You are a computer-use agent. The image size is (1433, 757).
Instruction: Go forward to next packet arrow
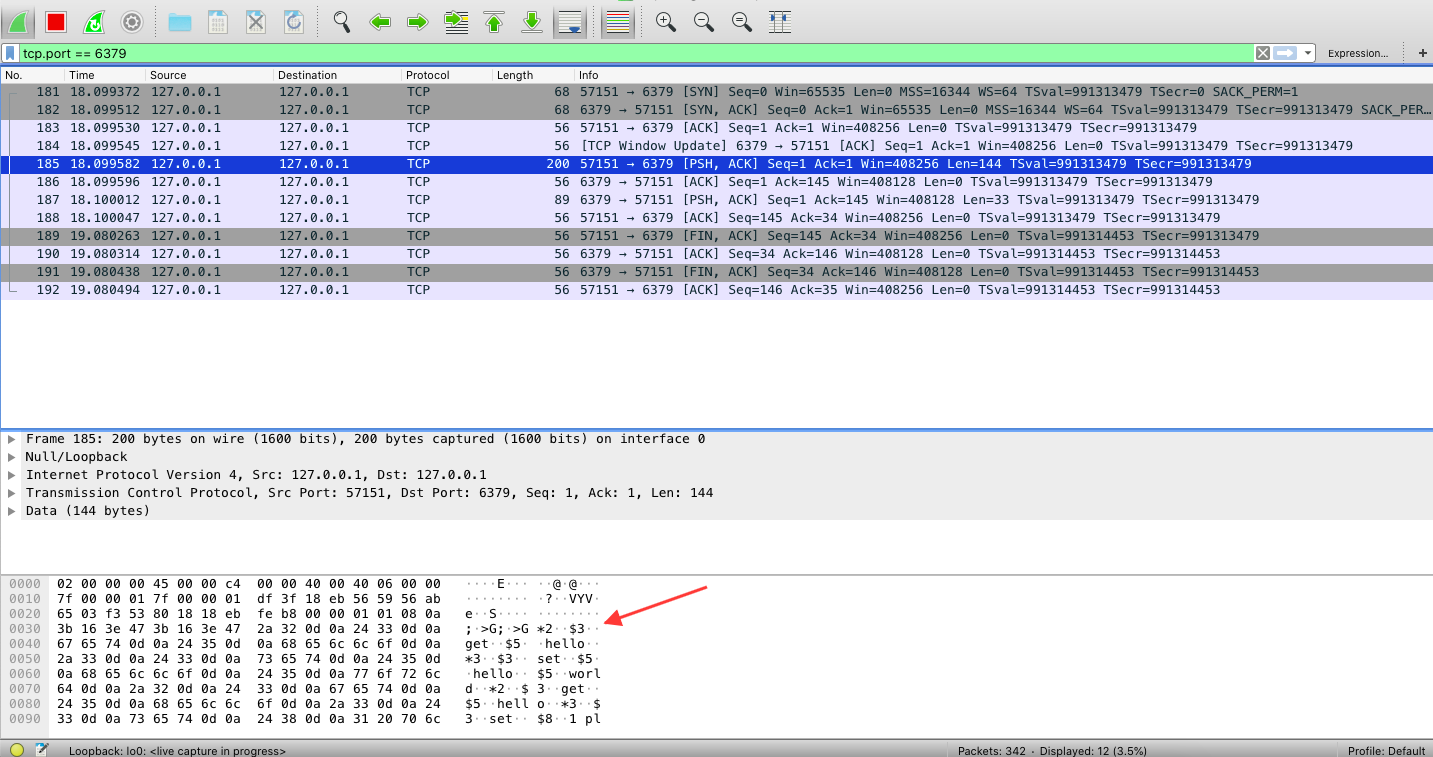[418, 21]
